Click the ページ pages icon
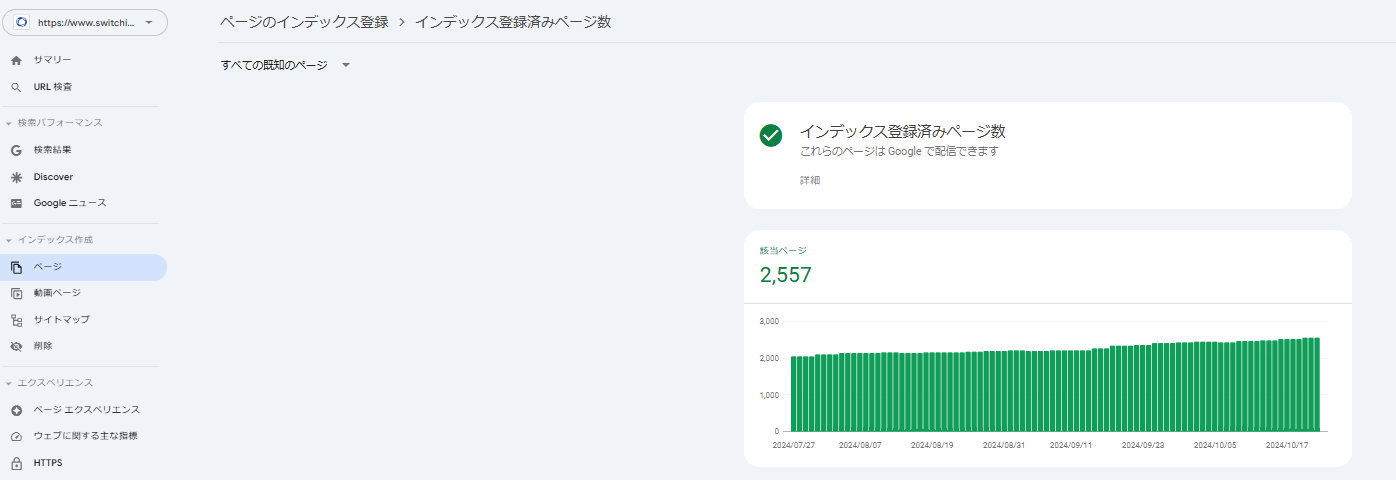 click(x=16, y=267)
